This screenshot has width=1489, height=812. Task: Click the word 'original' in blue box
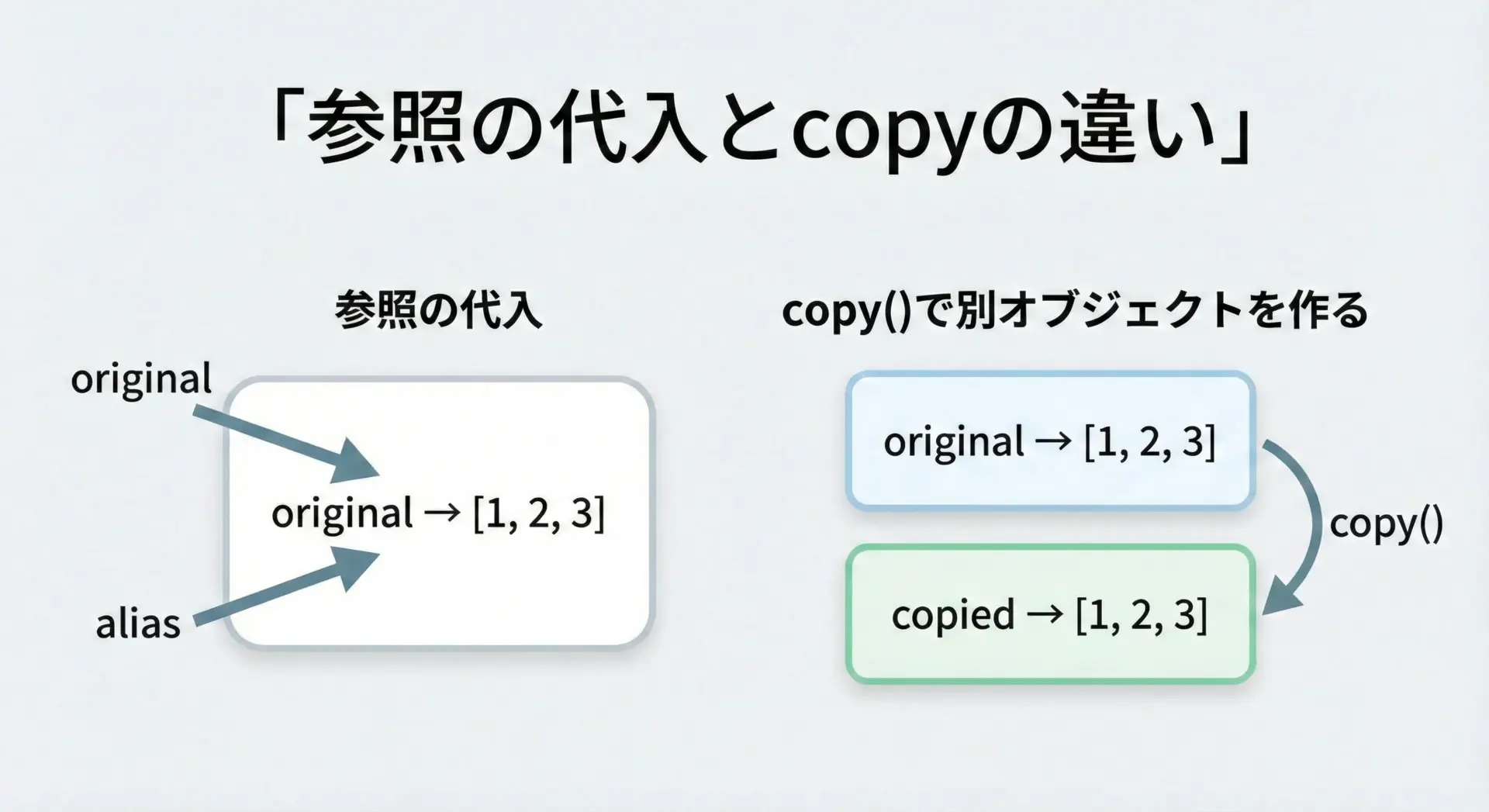954,442
